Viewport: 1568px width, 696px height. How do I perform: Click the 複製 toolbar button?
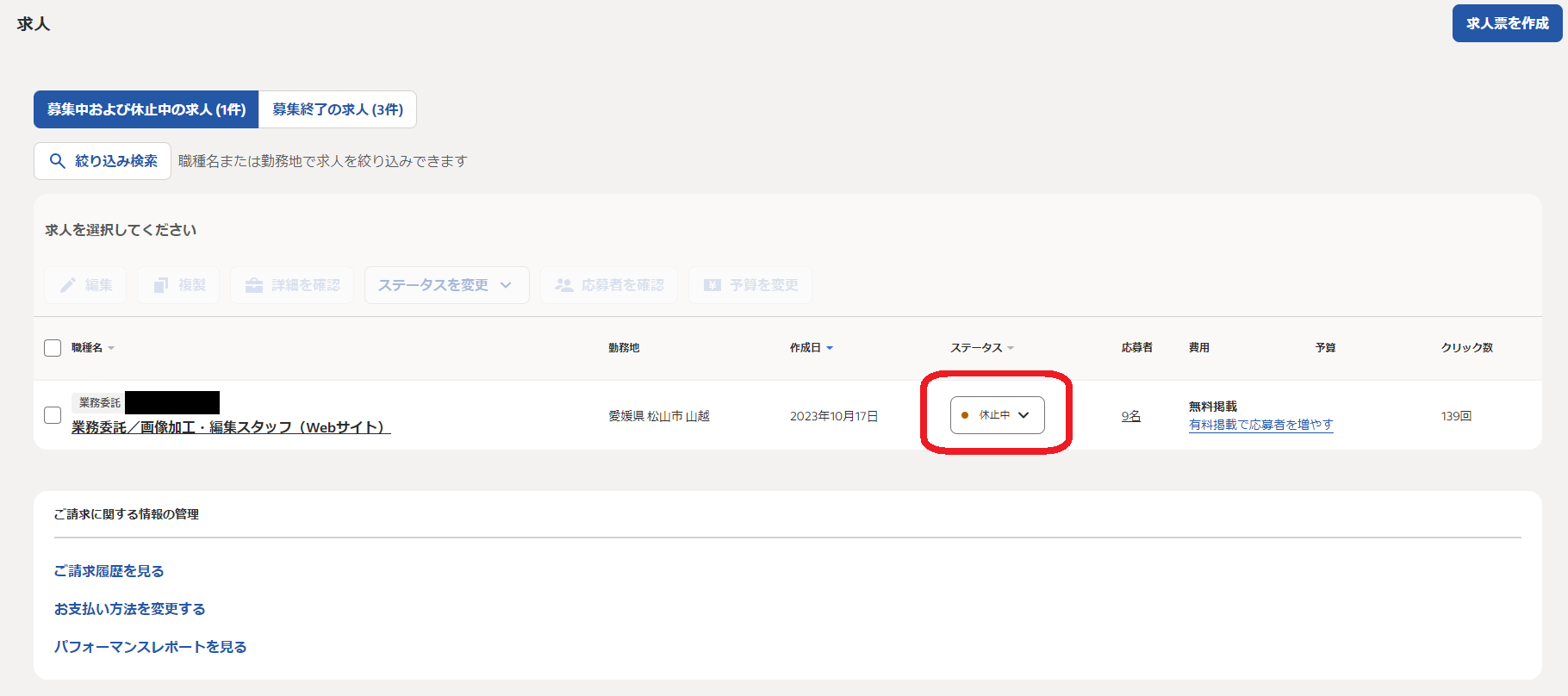coord(178,285)
